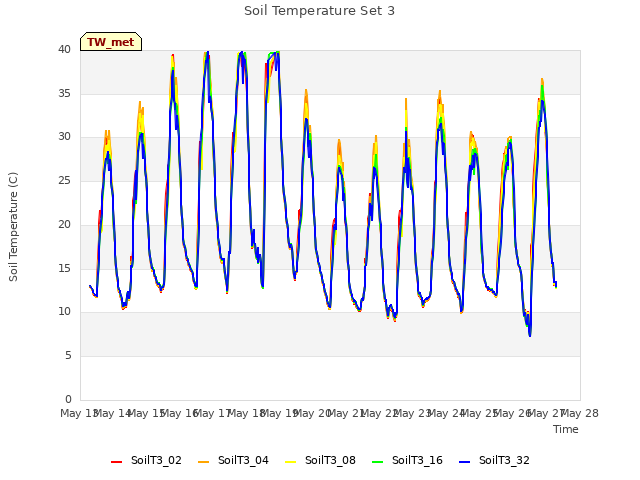Click the y-axis tick value 25
Viewport: 640px width, 480px height.
coord(64,180)
